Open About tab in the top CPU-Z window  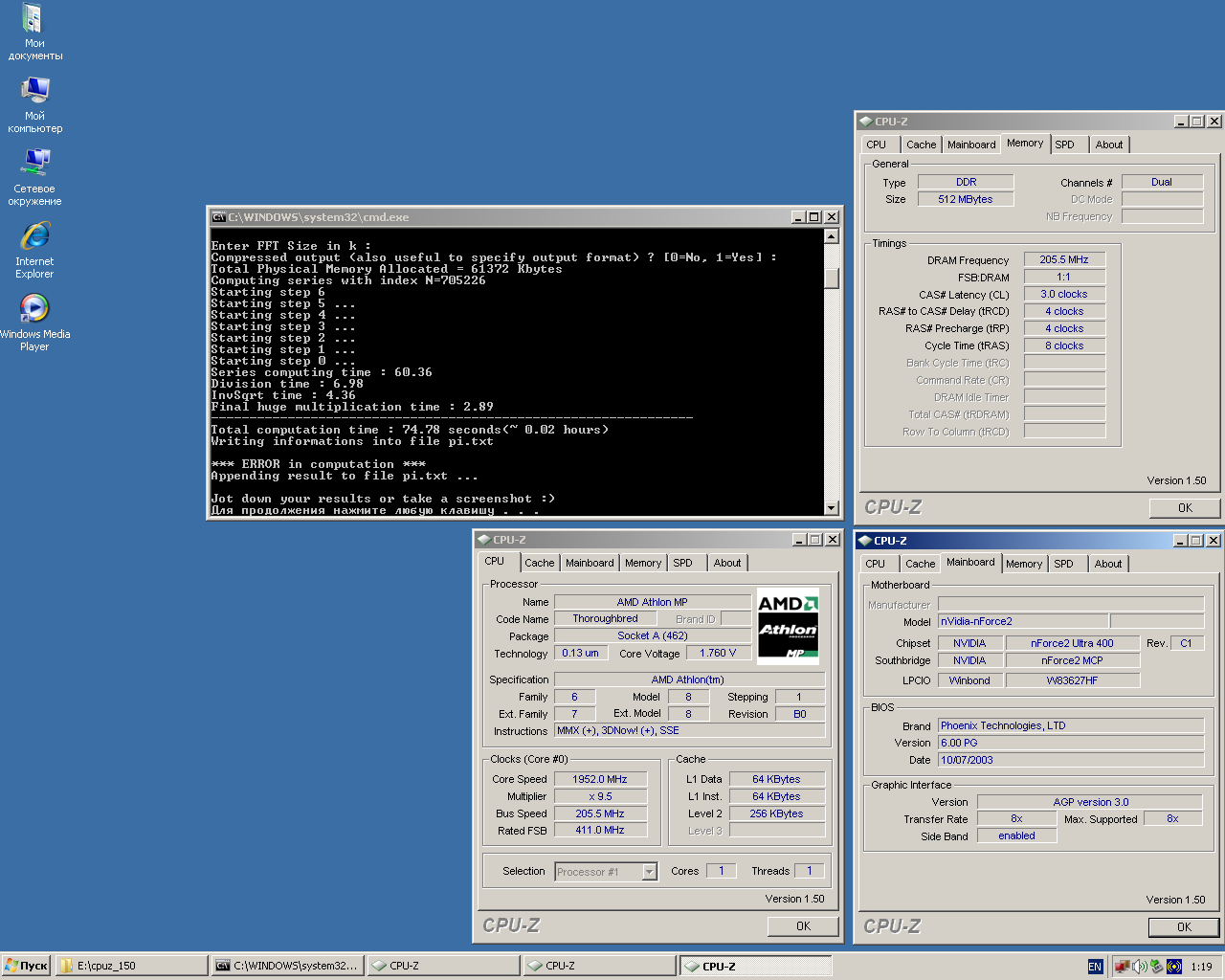(x=1109, y=145)
